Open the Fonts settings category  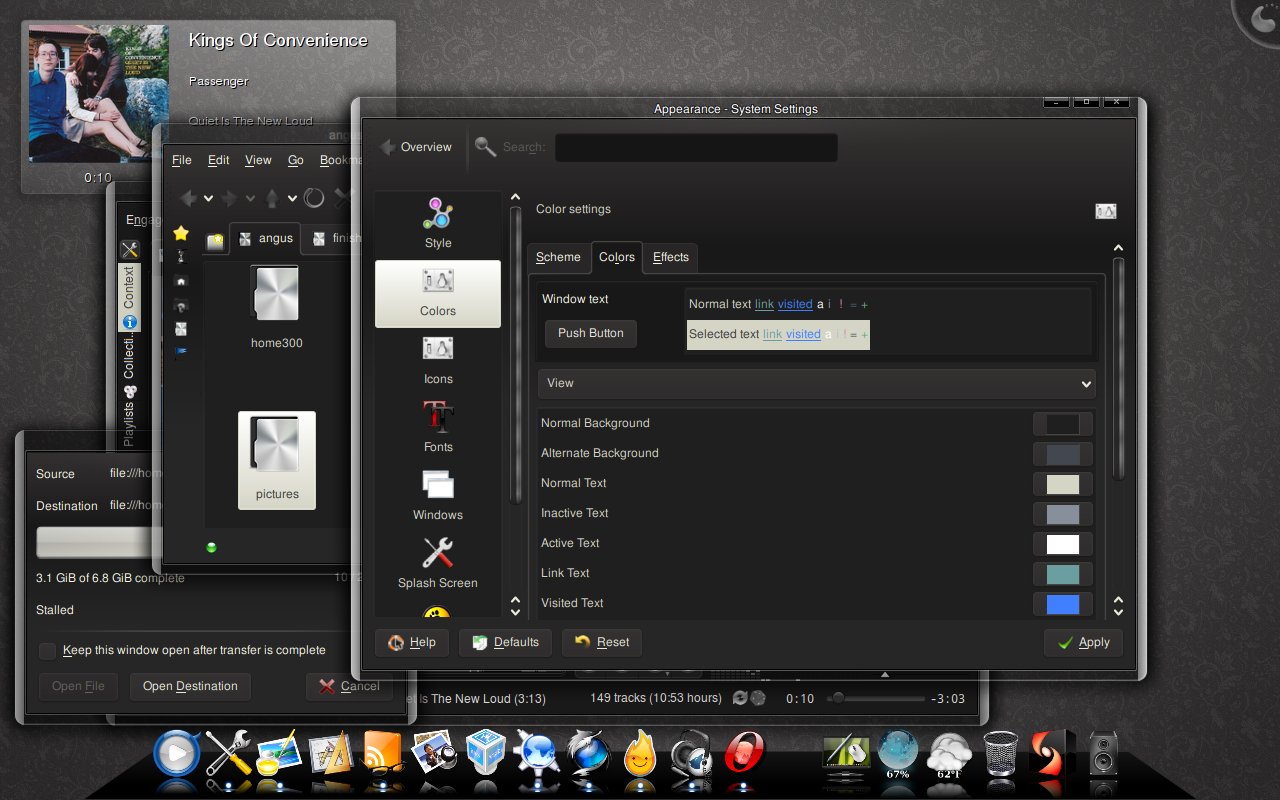438,430
